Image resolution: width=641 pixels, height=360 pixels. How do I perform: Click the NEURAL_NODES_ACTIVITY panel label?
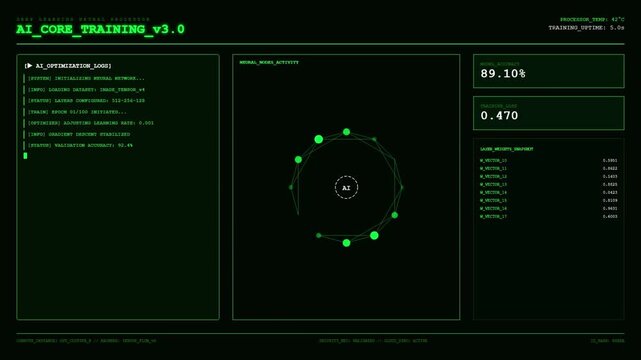click(x=269, y=63)
